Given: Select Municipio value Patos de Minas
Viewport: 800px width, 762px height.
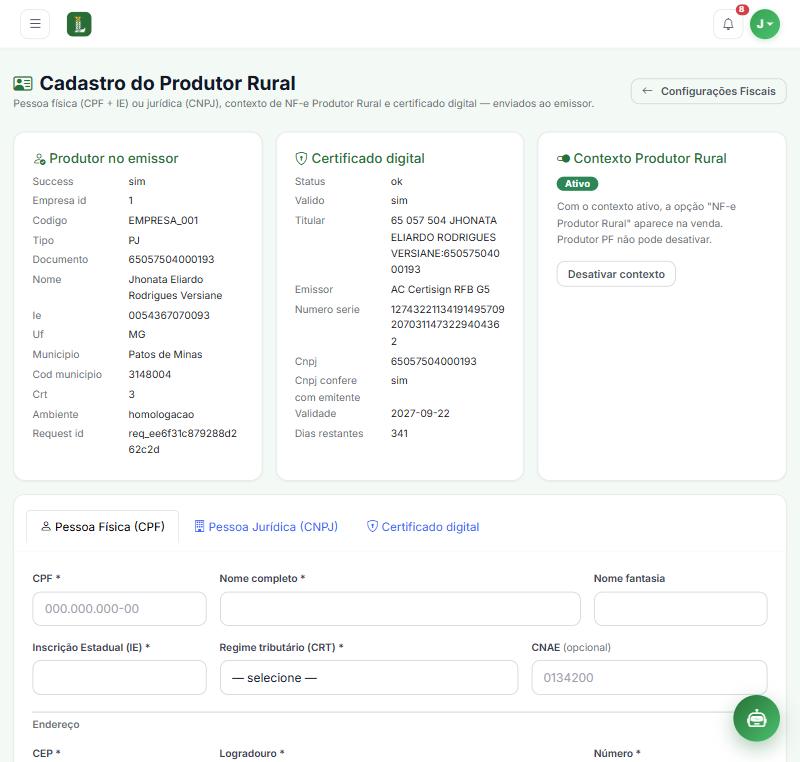Looking at the screenshot, I should (x=165, y=354).
